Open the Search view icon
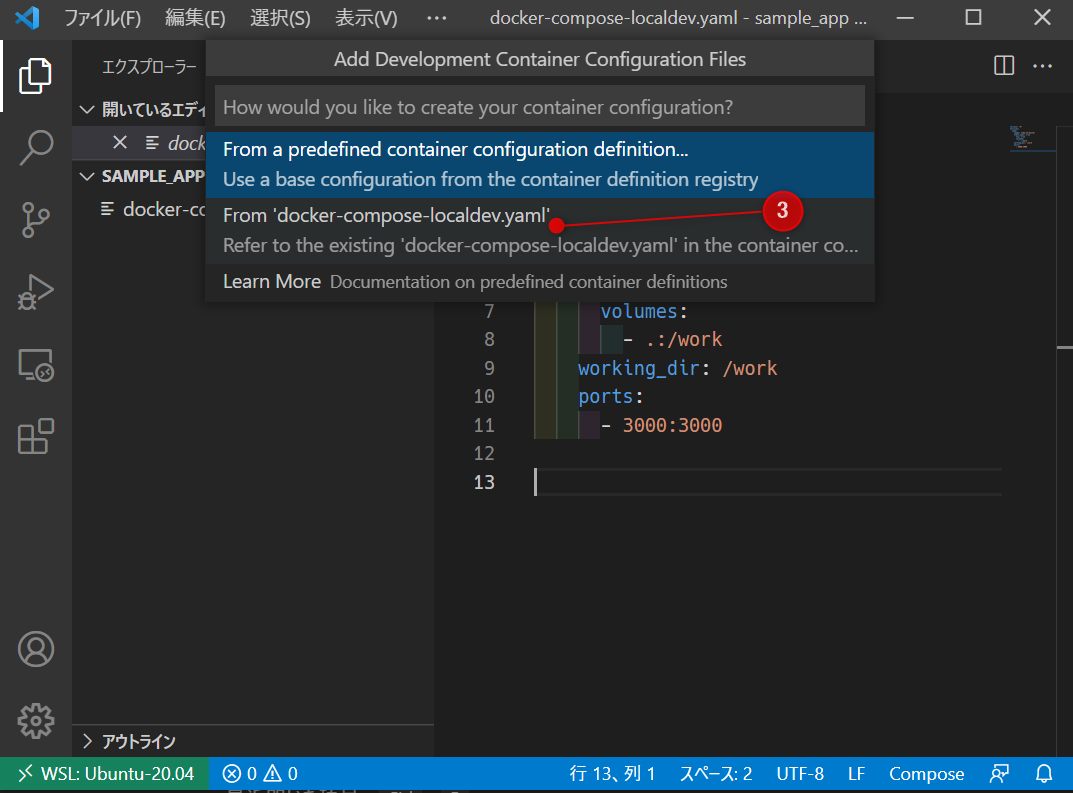Viewport: 1073px width, 793px height. tap(36, 147)
